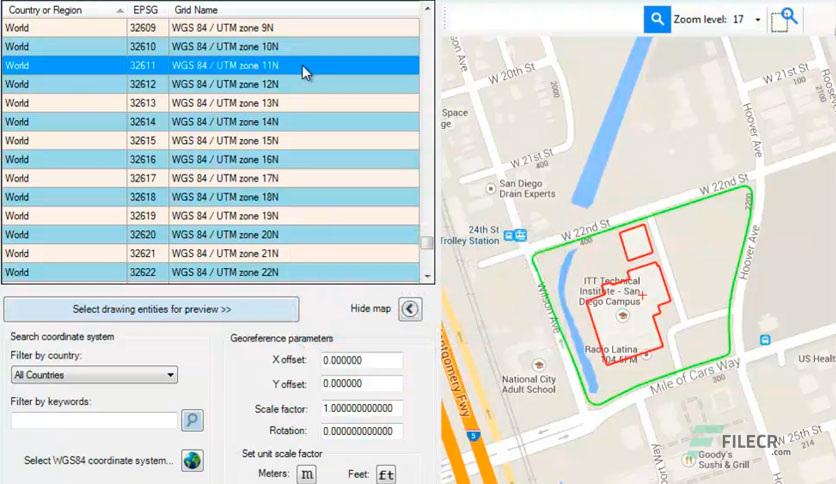
Task: Click the WGS84 globe icon
Action: pyautogui.click(x=192, y=460)
